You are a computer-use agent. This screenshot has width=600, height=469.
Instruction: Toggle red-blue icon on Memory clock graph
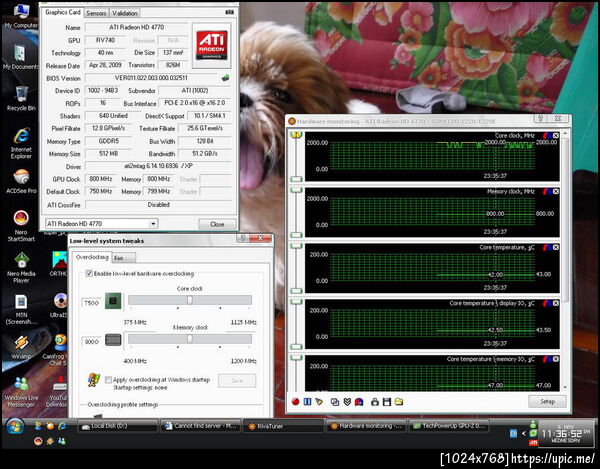coord(547,191)
